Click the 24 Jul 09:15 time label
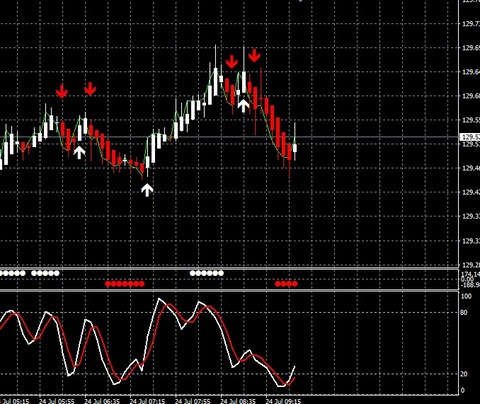The width and height of the screenshot is (480, 404). coord(283,401)
